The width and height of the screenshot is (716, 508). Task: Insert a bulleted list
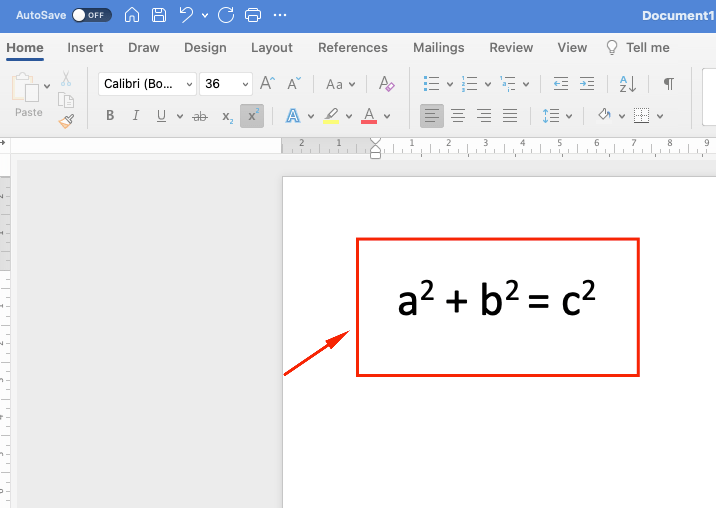click(x=432, y=84)
